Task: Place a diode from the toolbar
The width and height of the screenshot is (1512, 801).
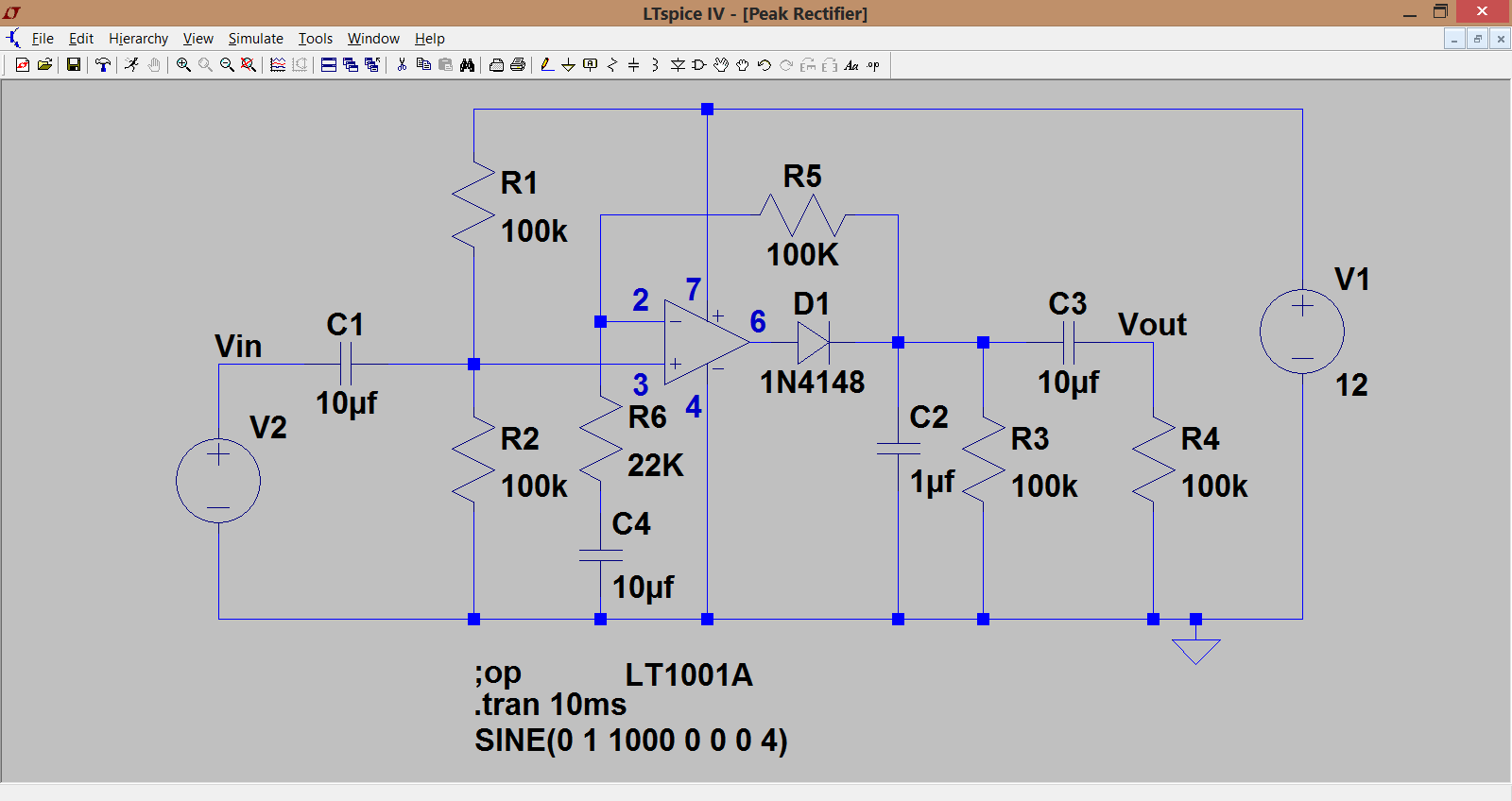Action: (x=678, y=65)
